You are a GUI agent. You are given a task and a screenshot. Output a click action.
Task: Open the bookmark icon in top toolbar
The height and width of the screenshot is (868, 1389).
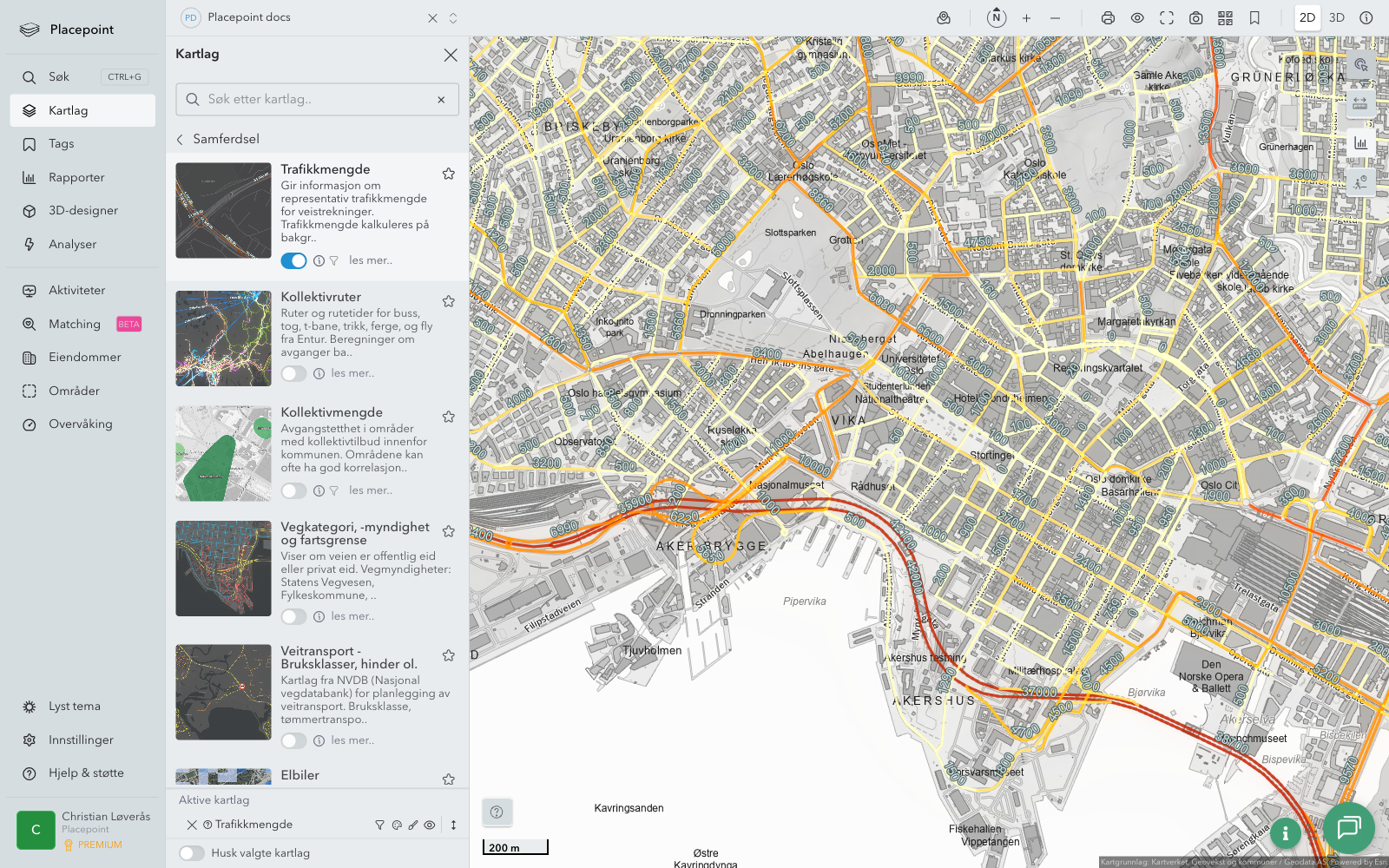(x=1254, y=17)
